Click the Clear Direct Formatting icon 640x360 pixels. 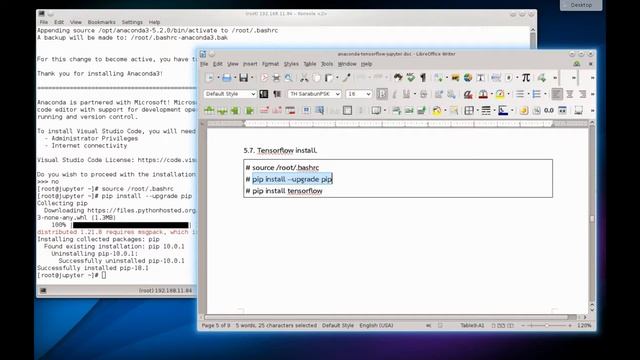click(468, 94)
